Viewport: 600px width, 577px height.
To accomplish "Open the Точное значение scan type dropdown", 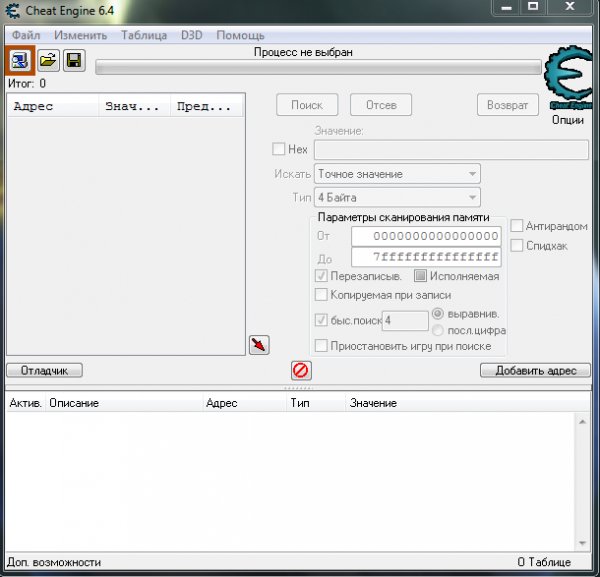I will coord(397,174).
